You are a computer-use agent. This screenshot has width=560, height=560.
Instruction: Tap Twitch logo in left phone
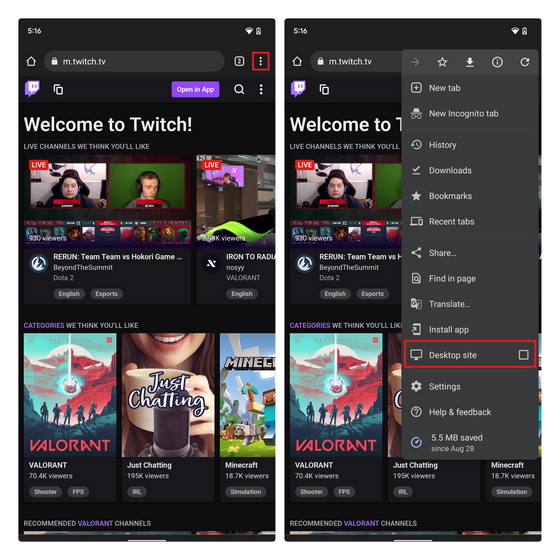tap(32, 89)
